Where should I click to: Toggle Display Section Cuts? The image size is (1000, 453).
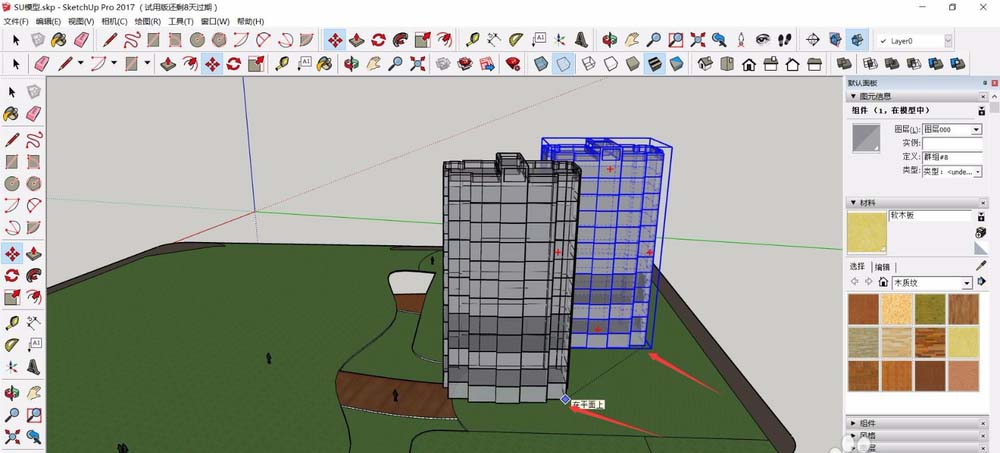(857, 40)
